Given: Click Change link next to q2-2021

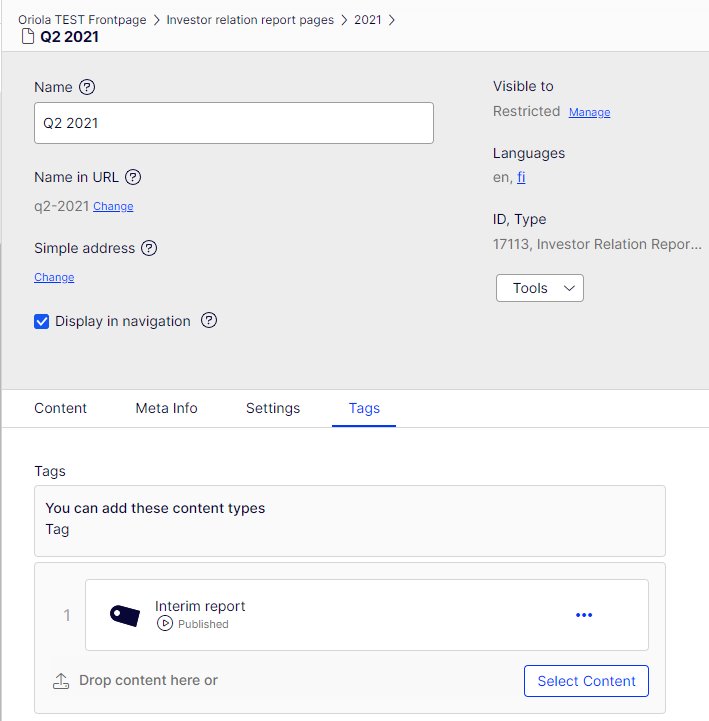Looking at the screenshot, I should click(113, 206).
